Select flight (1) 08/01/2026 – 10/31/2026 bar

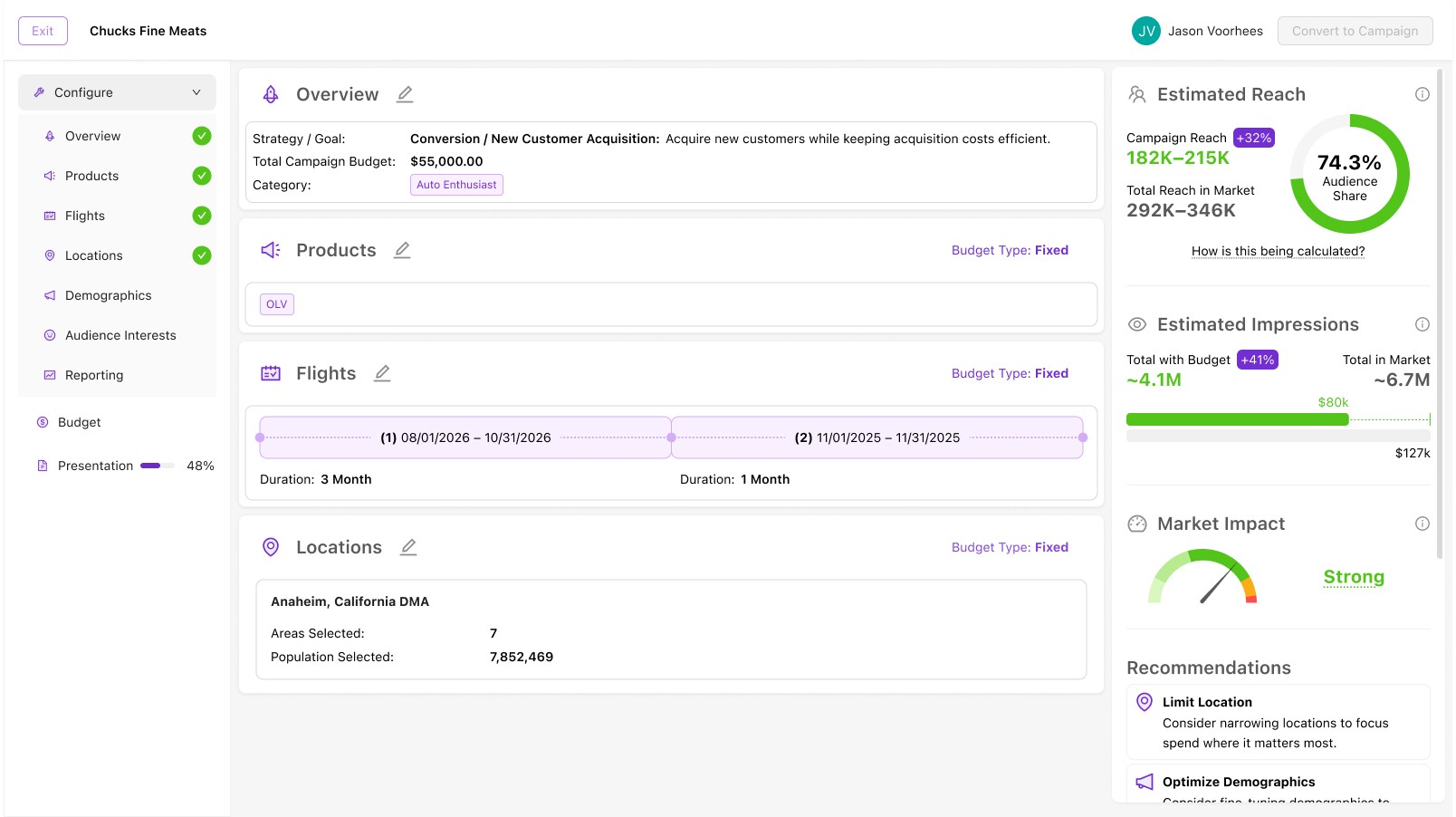pyautogui.click(x=465, y=437)
